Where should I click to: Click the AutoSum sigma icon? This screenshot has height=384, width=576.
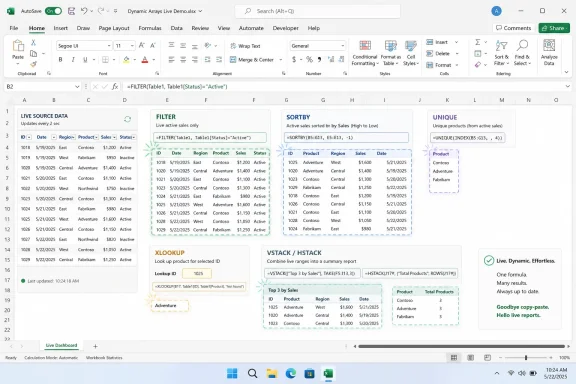pos(478,42)
